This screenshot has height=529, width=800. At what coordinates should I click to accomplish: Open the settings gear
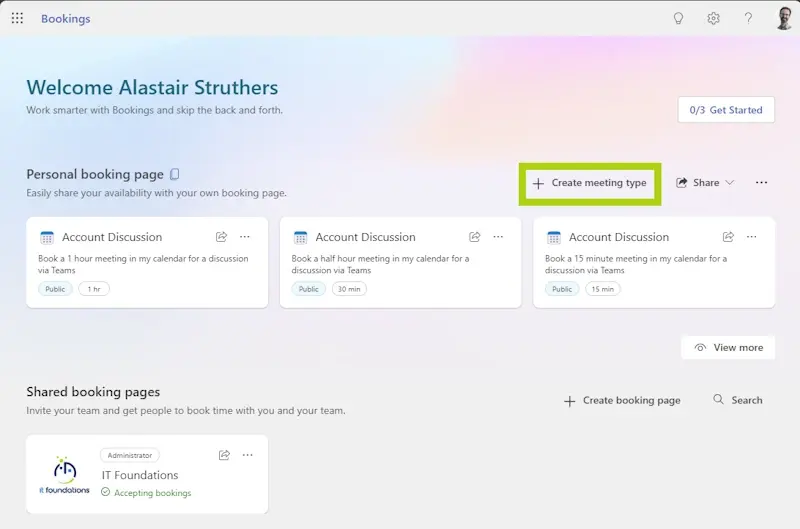(713, 19)
